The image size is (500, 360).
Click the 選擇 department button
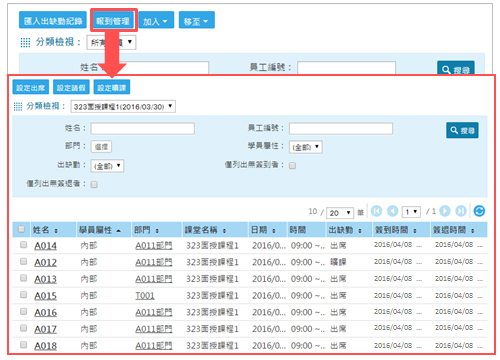[101, 147]
